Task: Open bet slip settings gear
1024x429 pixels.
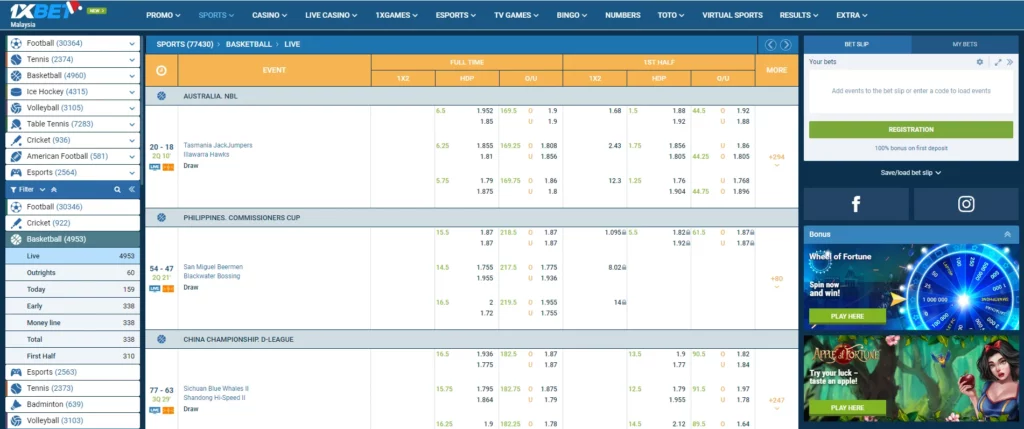Action: pyautogui.click(x=980, y=62)
